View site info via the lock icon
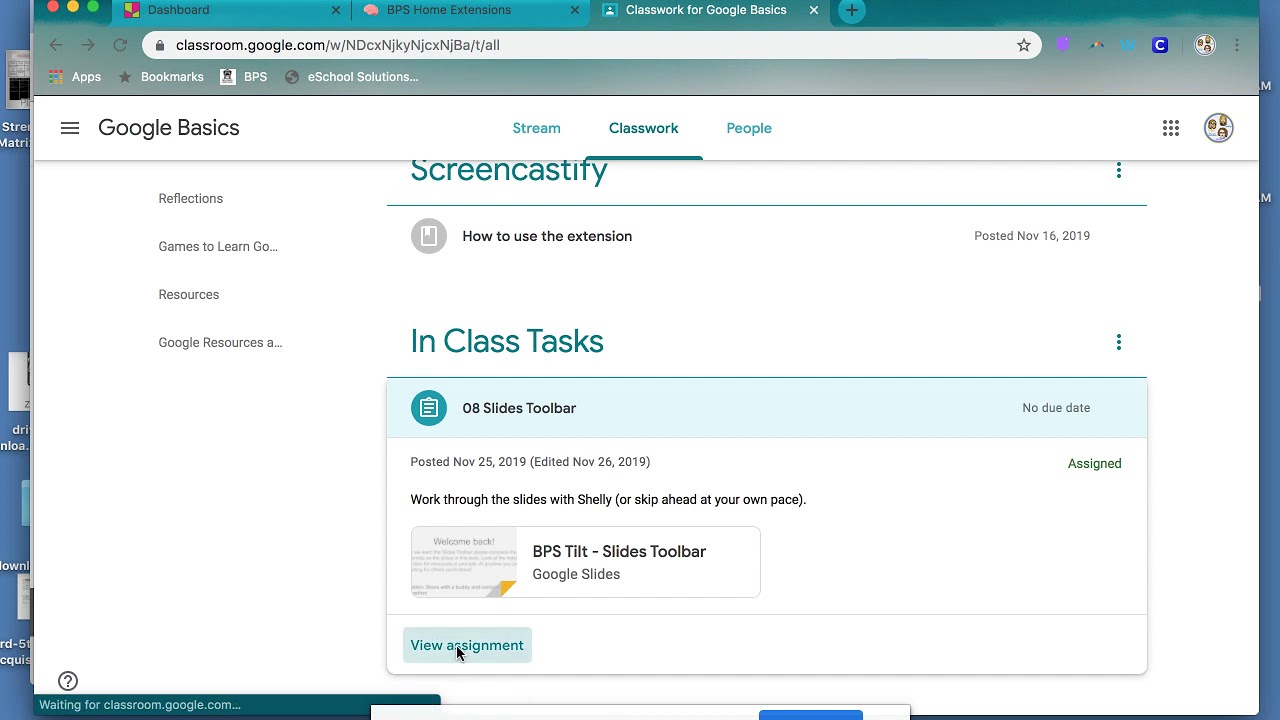1280x720 pixels. [x=160, y=45]
